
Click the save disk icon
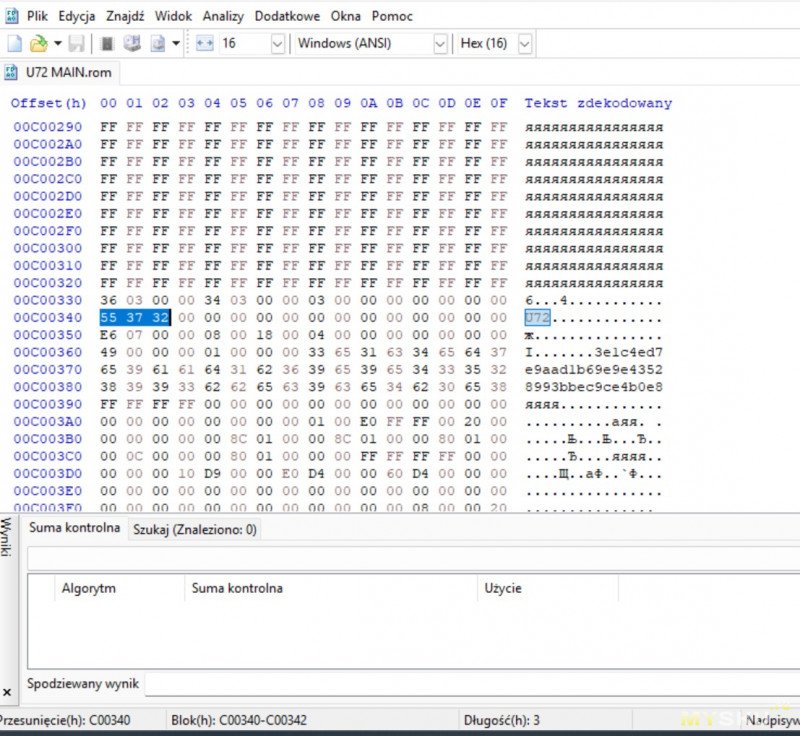click(x=77, y=44)
